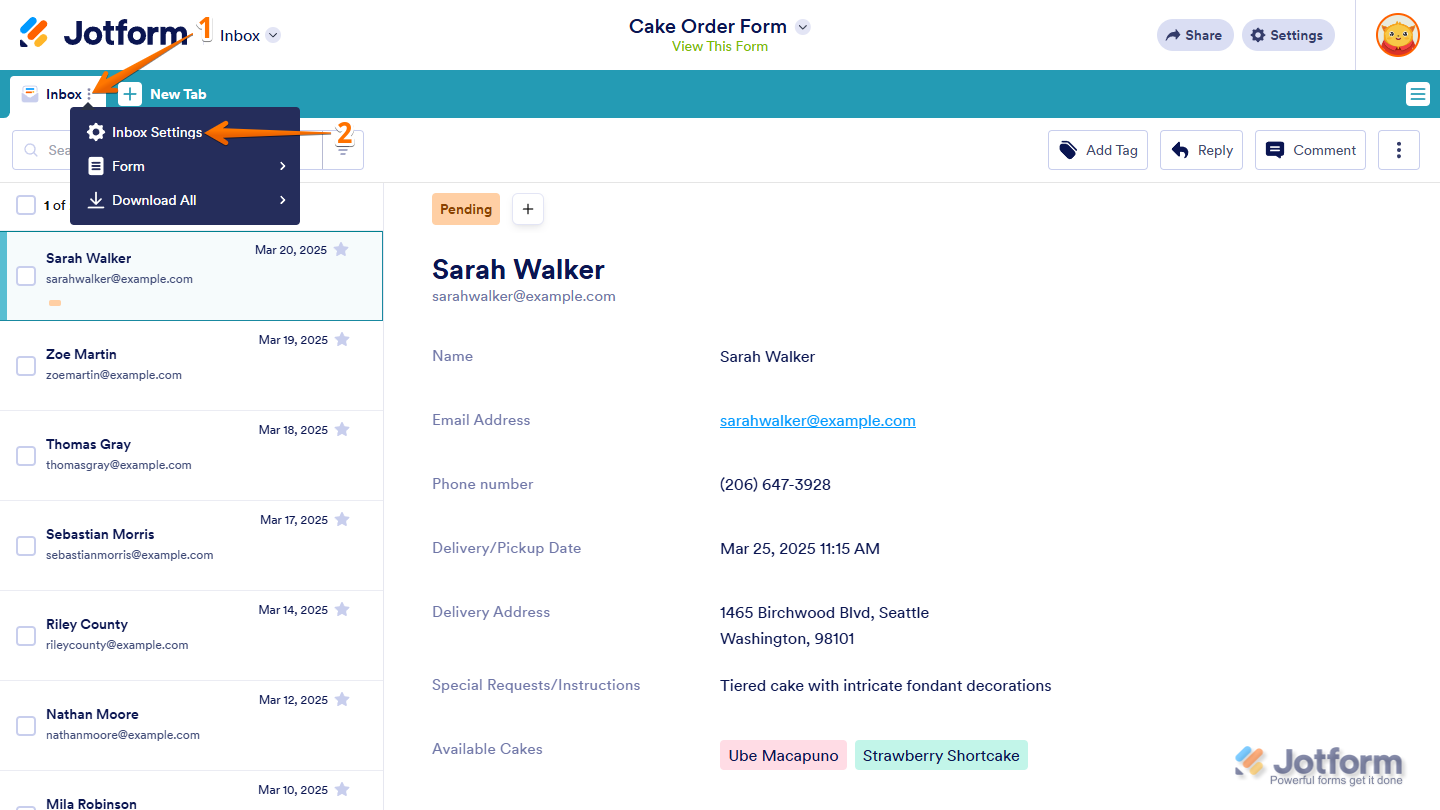Click the Strawberry Shortcake cake chip

click(x=941, y=755)
